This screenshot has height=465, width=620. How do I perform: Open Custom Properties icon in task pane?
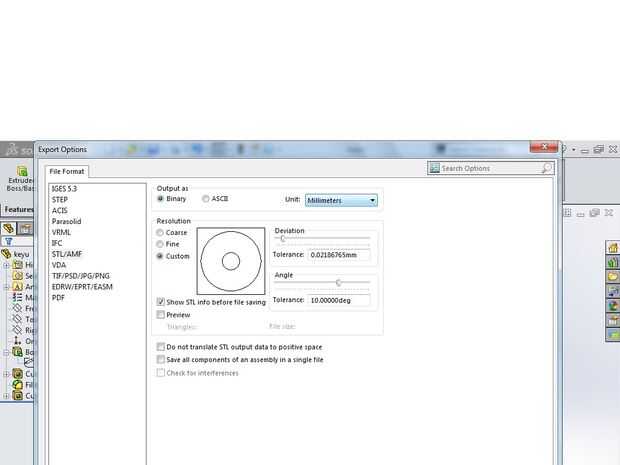pos(612,320)
